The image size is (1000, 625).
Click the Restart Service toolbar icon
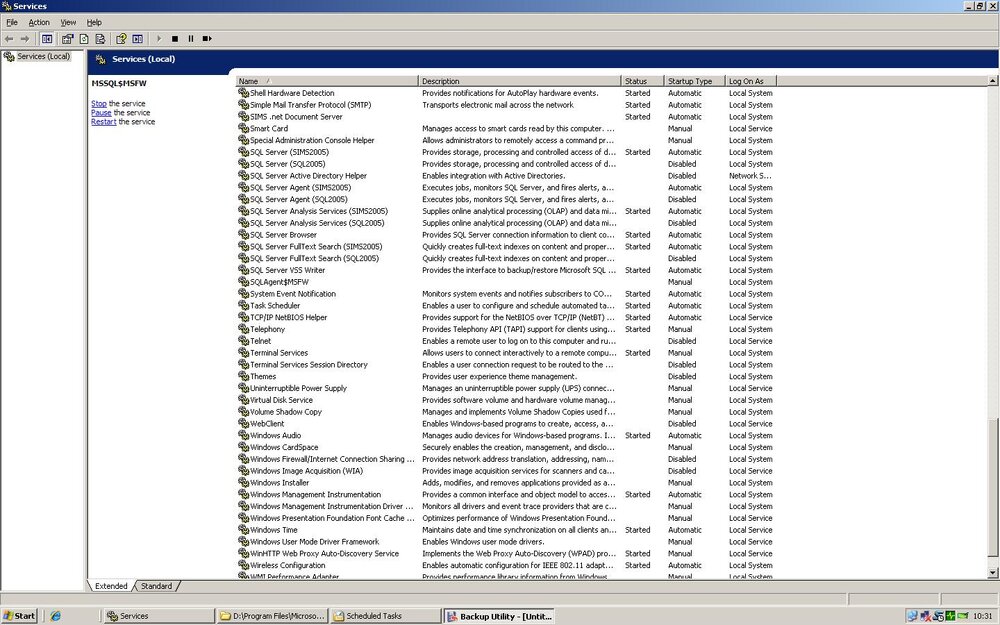[207, 39]
